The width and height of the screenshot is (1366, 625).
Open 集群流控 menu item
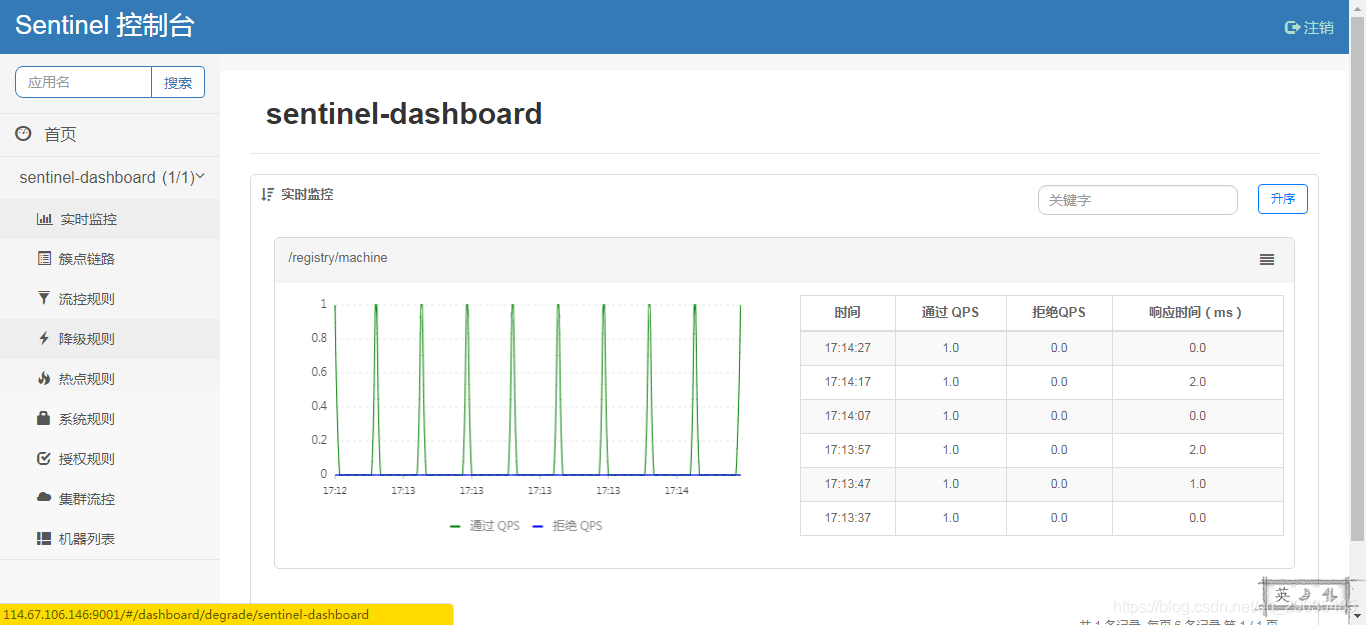(87, 499)
